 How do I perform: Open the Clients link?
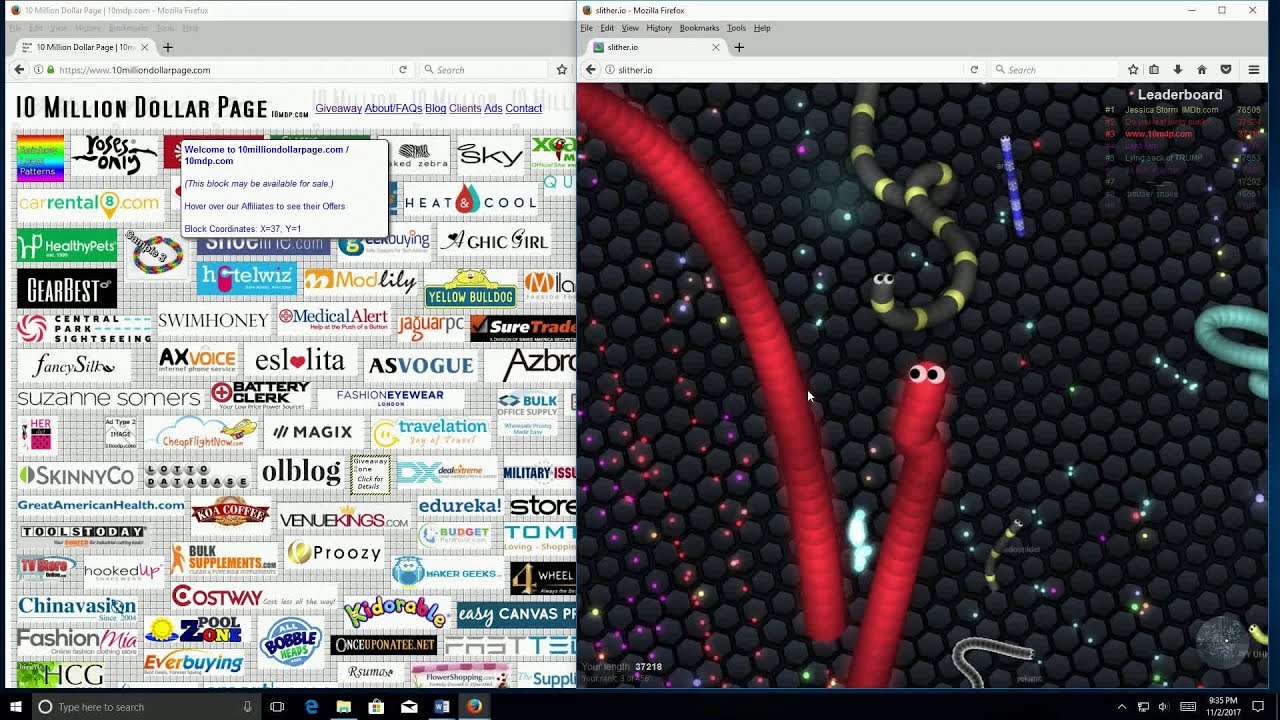coord(465,108)
